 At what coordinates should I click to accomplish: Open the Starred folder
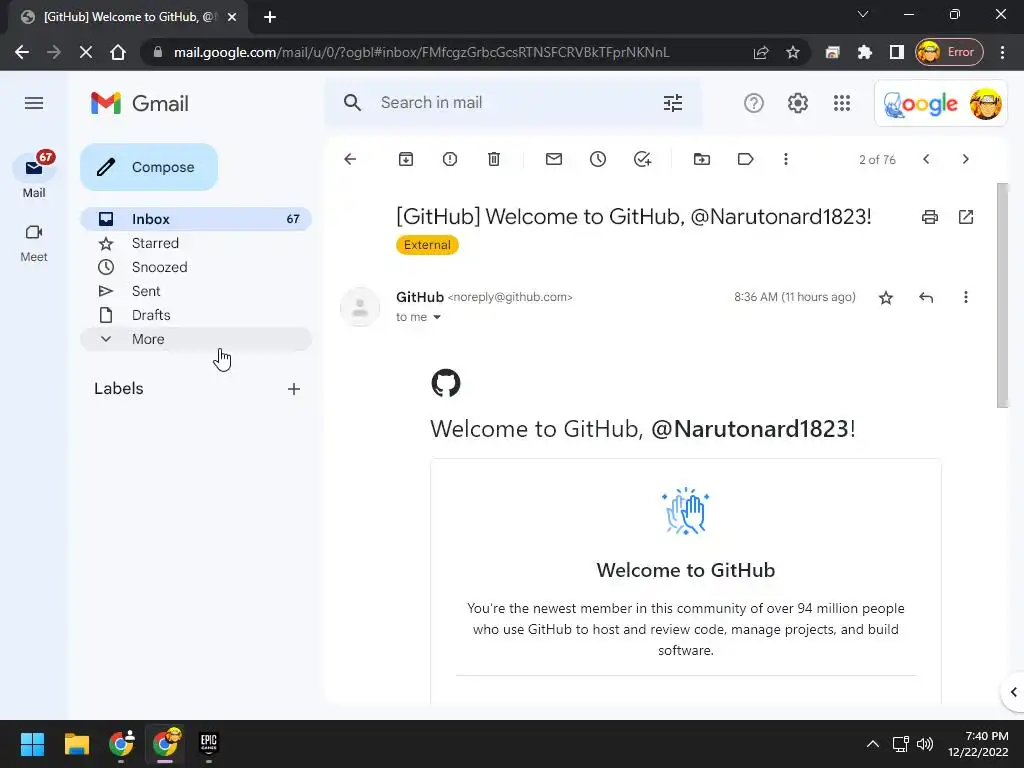tap(196, 243)
